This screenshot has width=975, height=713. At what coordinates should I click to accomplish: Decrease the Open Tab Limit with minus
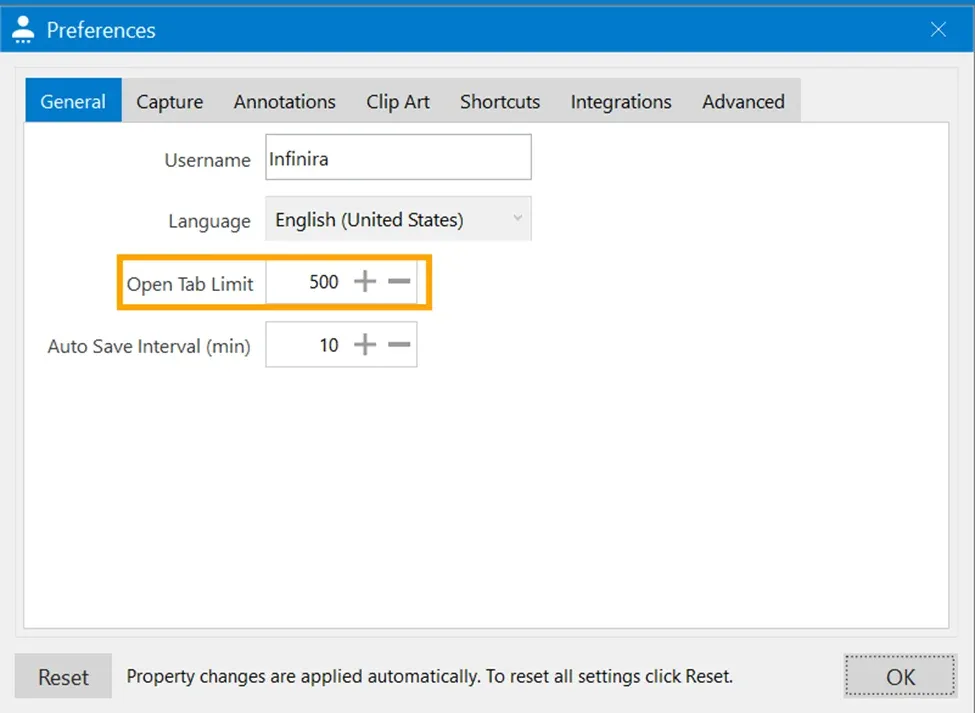coord(399,282)
